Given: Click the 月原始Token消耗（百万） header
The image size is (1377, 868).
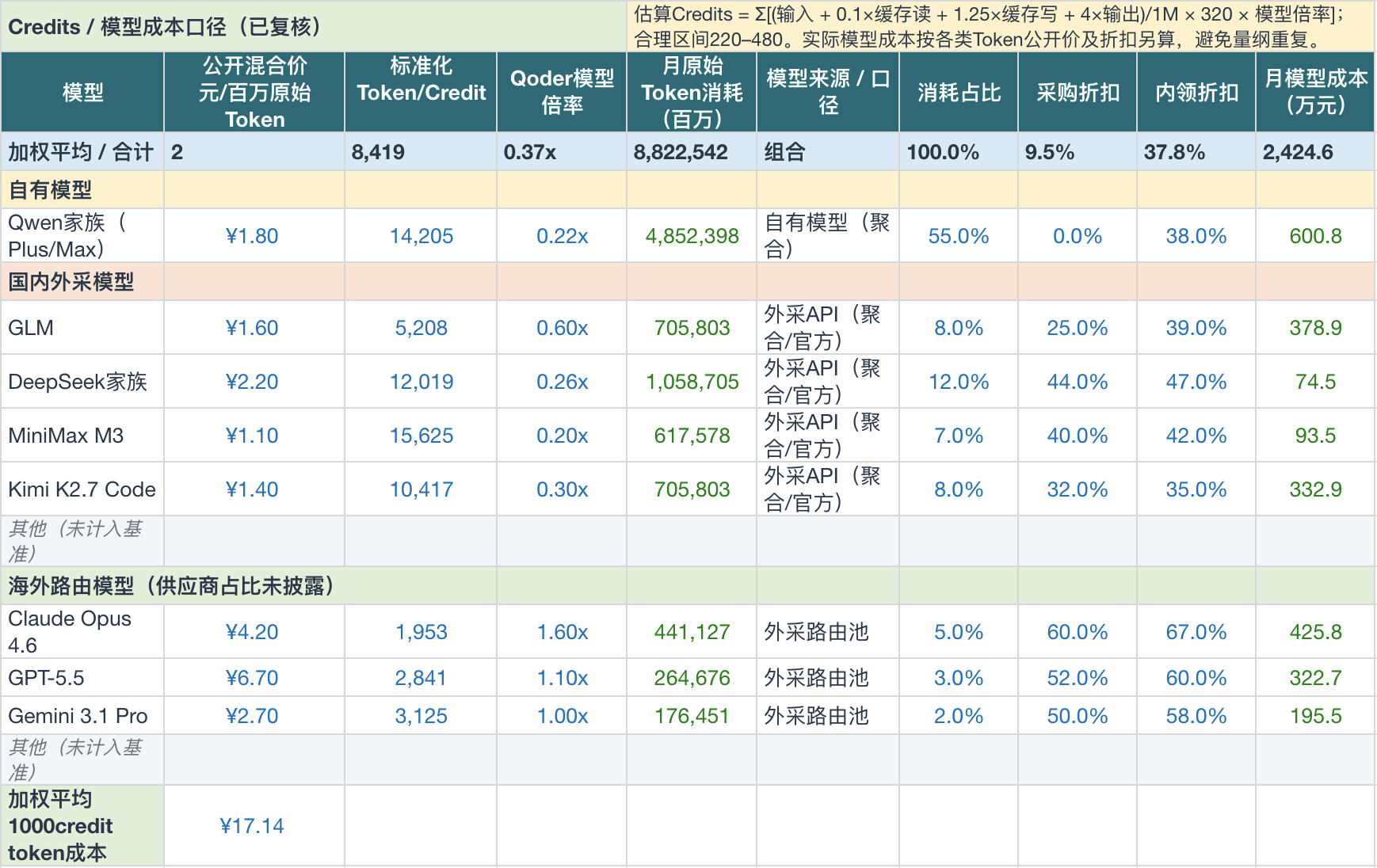Looking at the screenshot, I should tap(692, 93).
